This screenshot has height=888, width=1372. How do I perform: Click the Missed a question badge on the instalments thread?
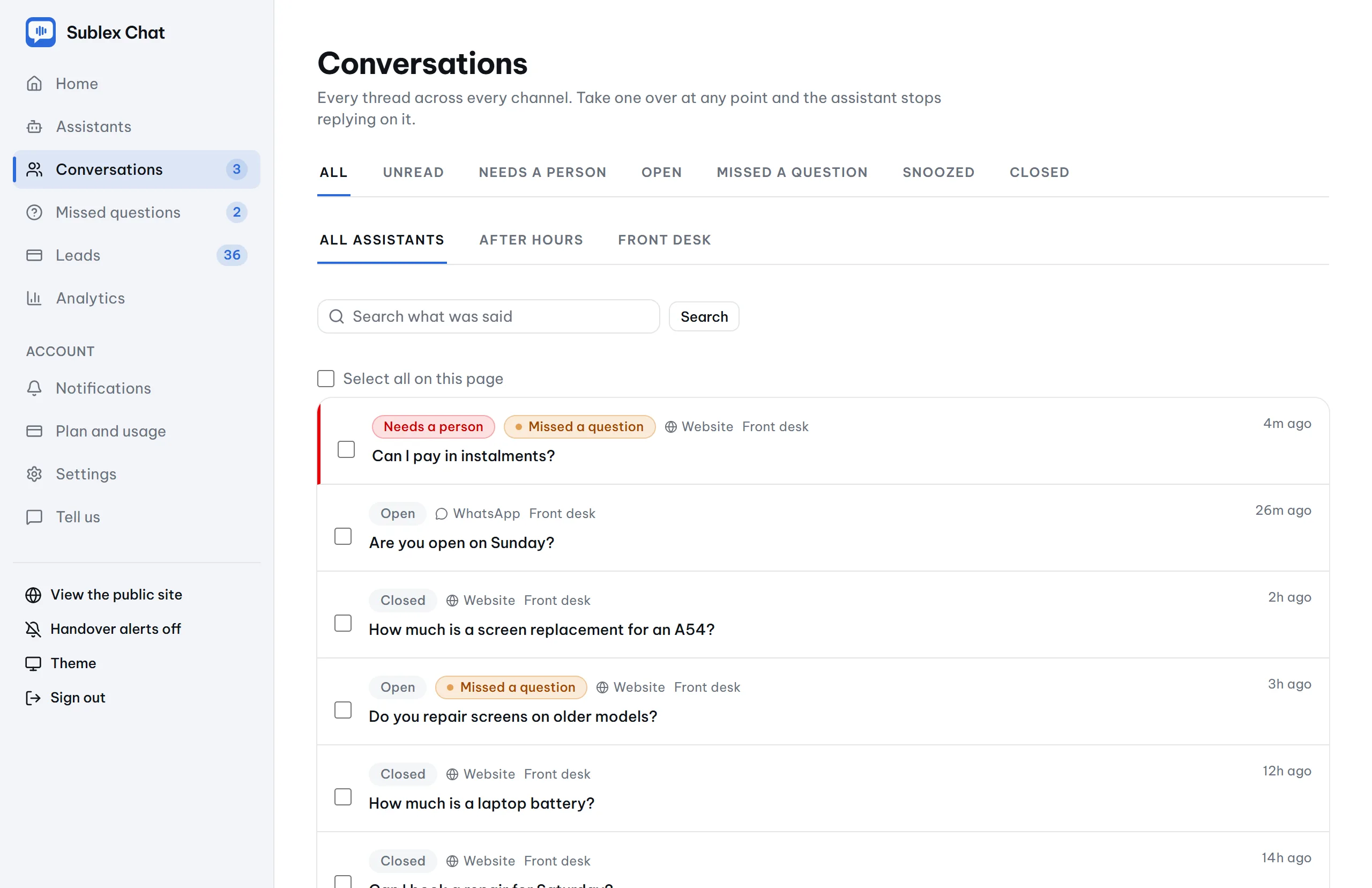[579, 427]
